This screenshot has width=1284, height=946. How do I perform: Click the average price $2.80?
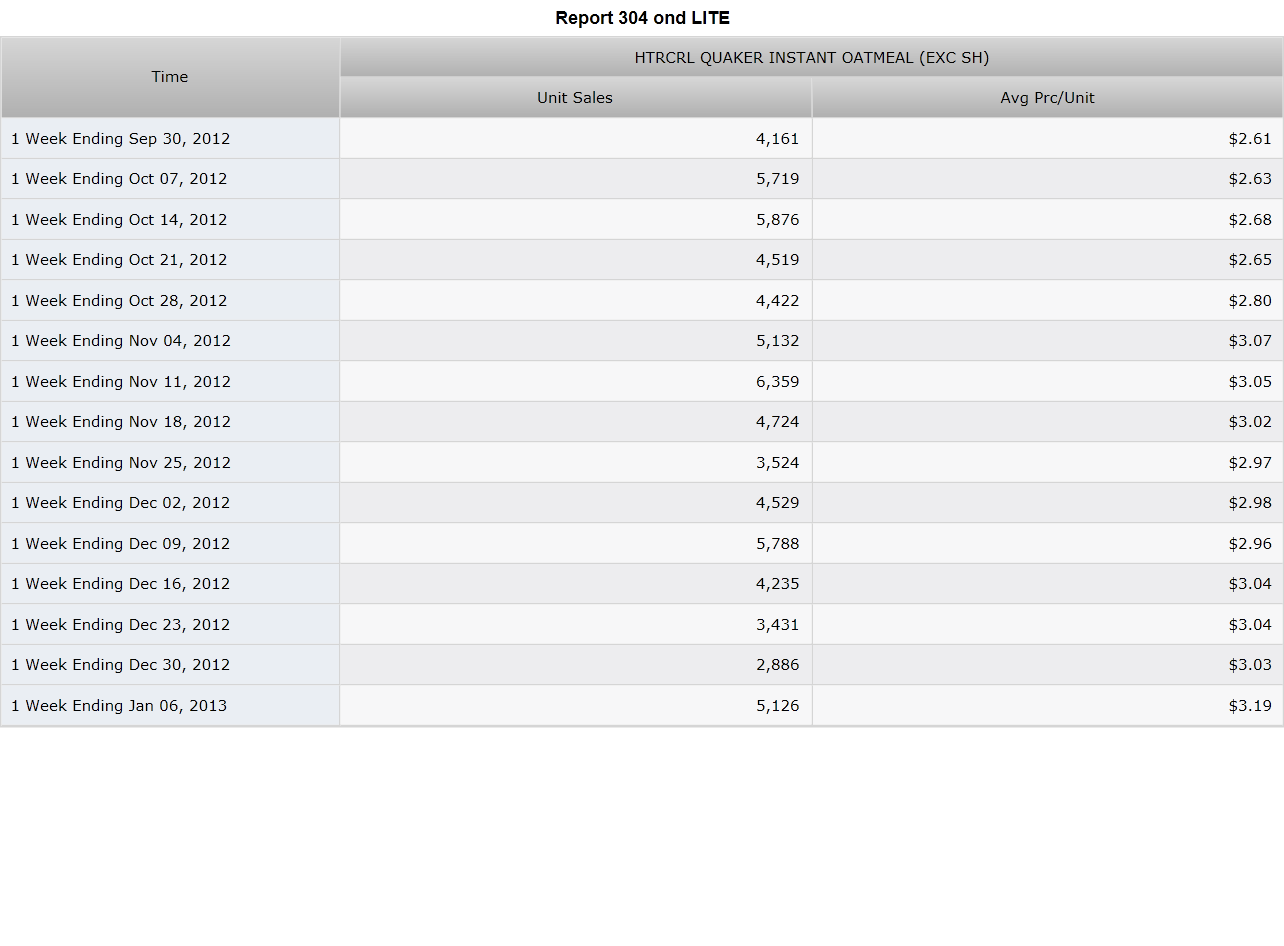pyautogui.click(x=1250, y=301)
